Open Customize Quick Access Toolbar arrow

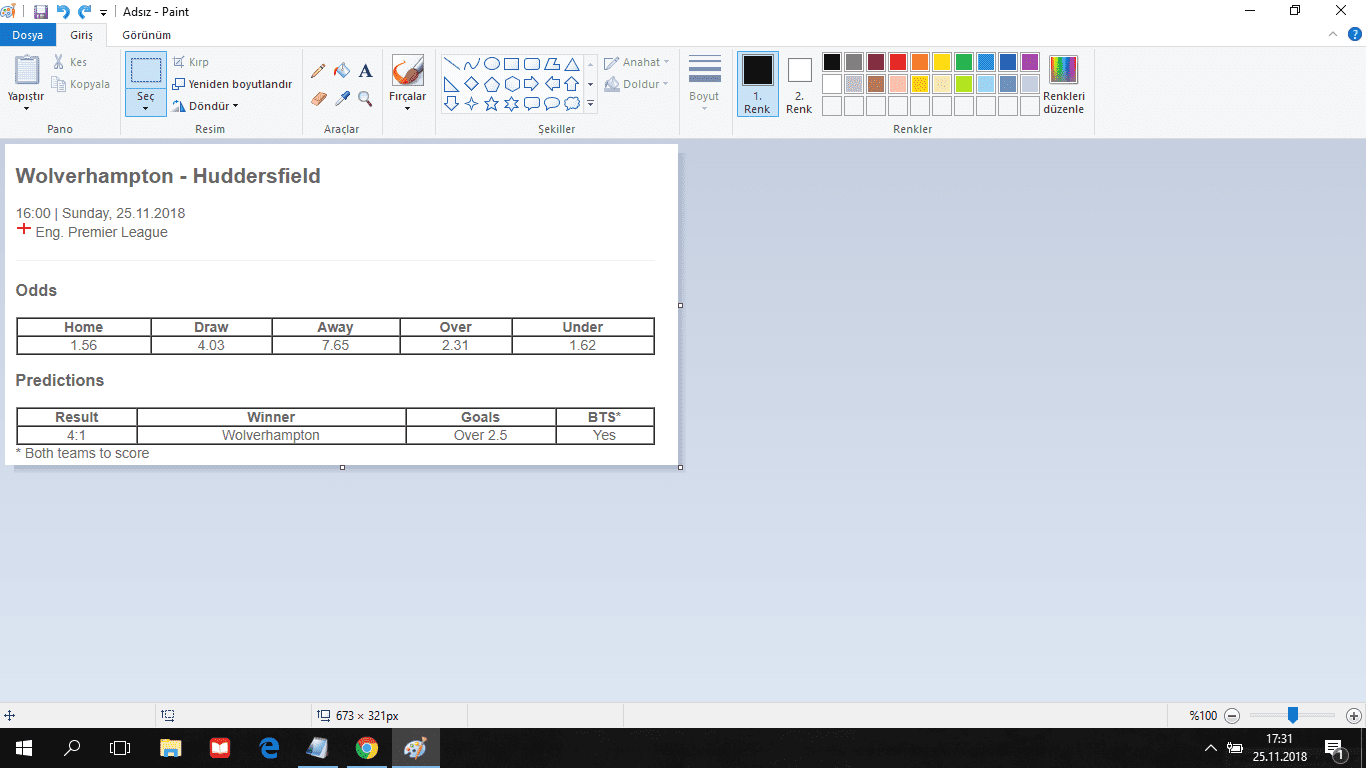(103, 13)
